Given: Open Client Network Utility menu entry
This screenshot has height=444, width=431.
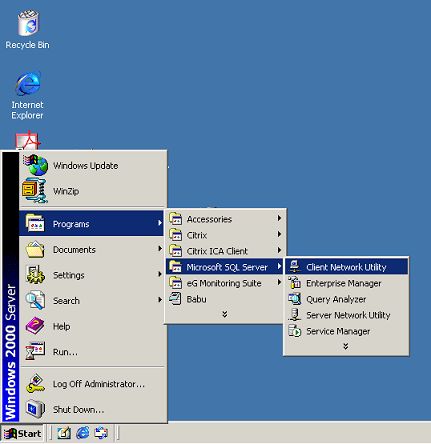Looking at the screenshot, I should click(x=346, y=267).
